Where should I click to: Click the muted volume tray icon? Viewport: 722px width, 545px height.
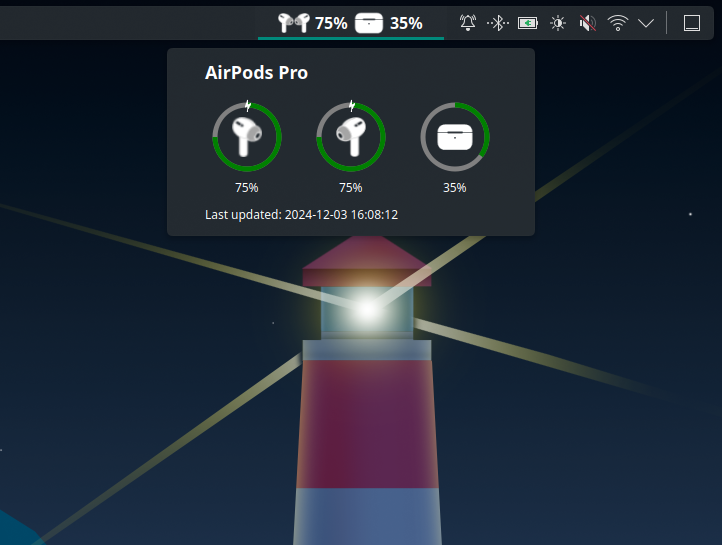click(588, 23)
